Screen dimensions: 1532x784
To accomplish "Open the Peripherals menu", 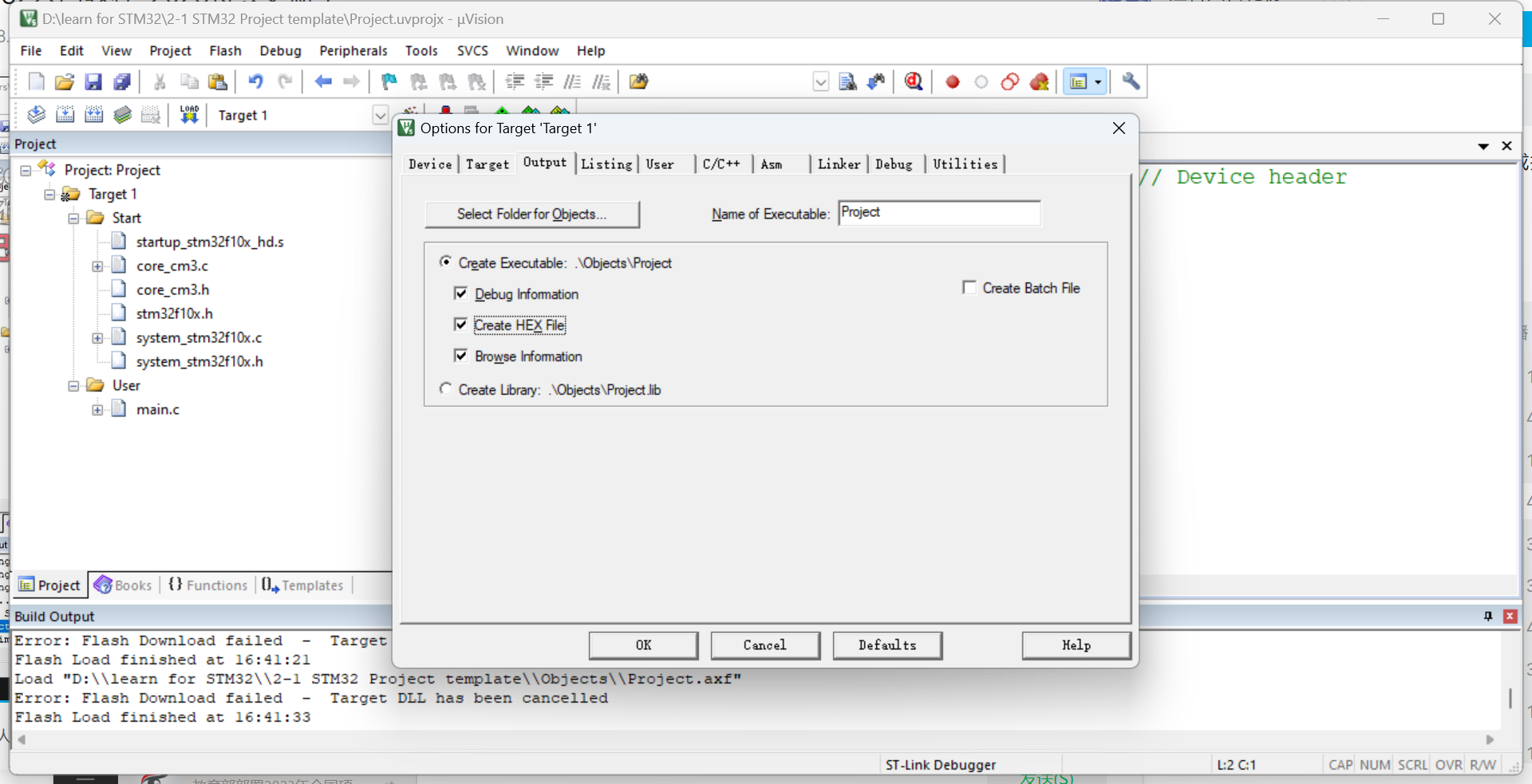I will [353, 51].
